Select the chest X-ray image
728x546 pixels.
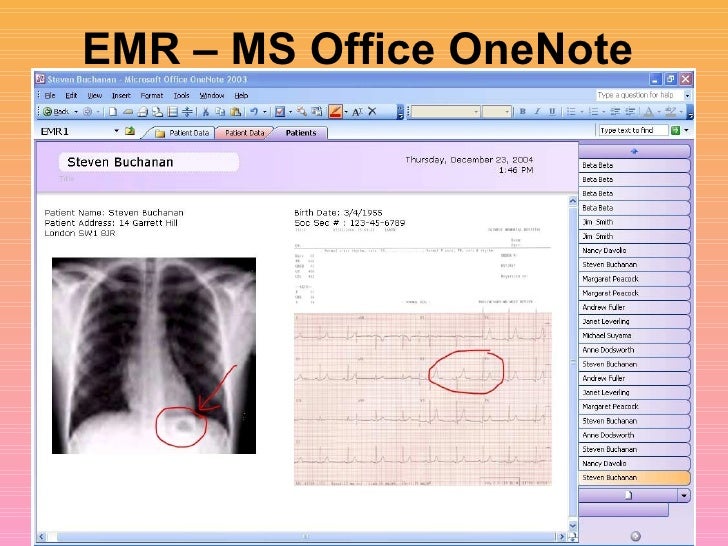point(154,356)
